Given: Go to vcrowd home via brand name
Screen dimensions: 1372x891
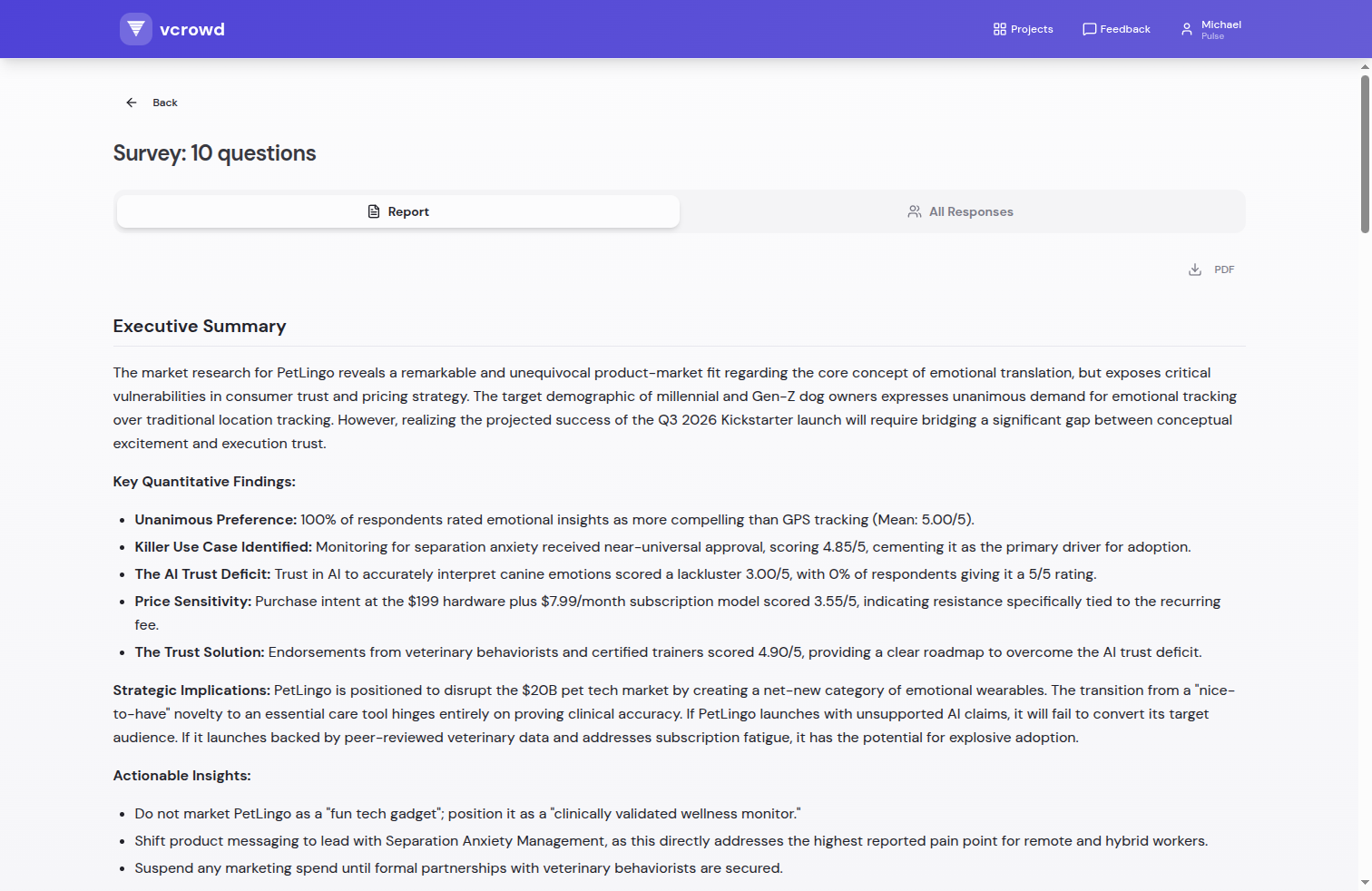Looking at the screenshot, I should pyautogui.click(x=192, y=29).
